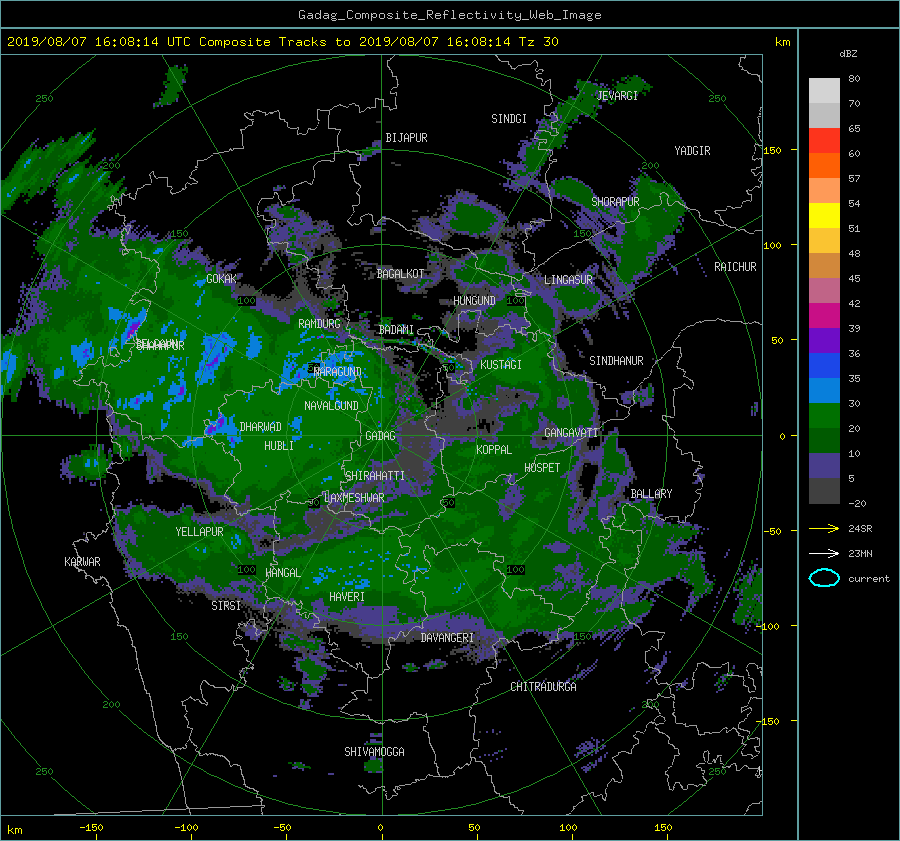Select the gray -20 dBZ color swatch
The width and height of the screenshot is (900, 841).
(824, 491)
